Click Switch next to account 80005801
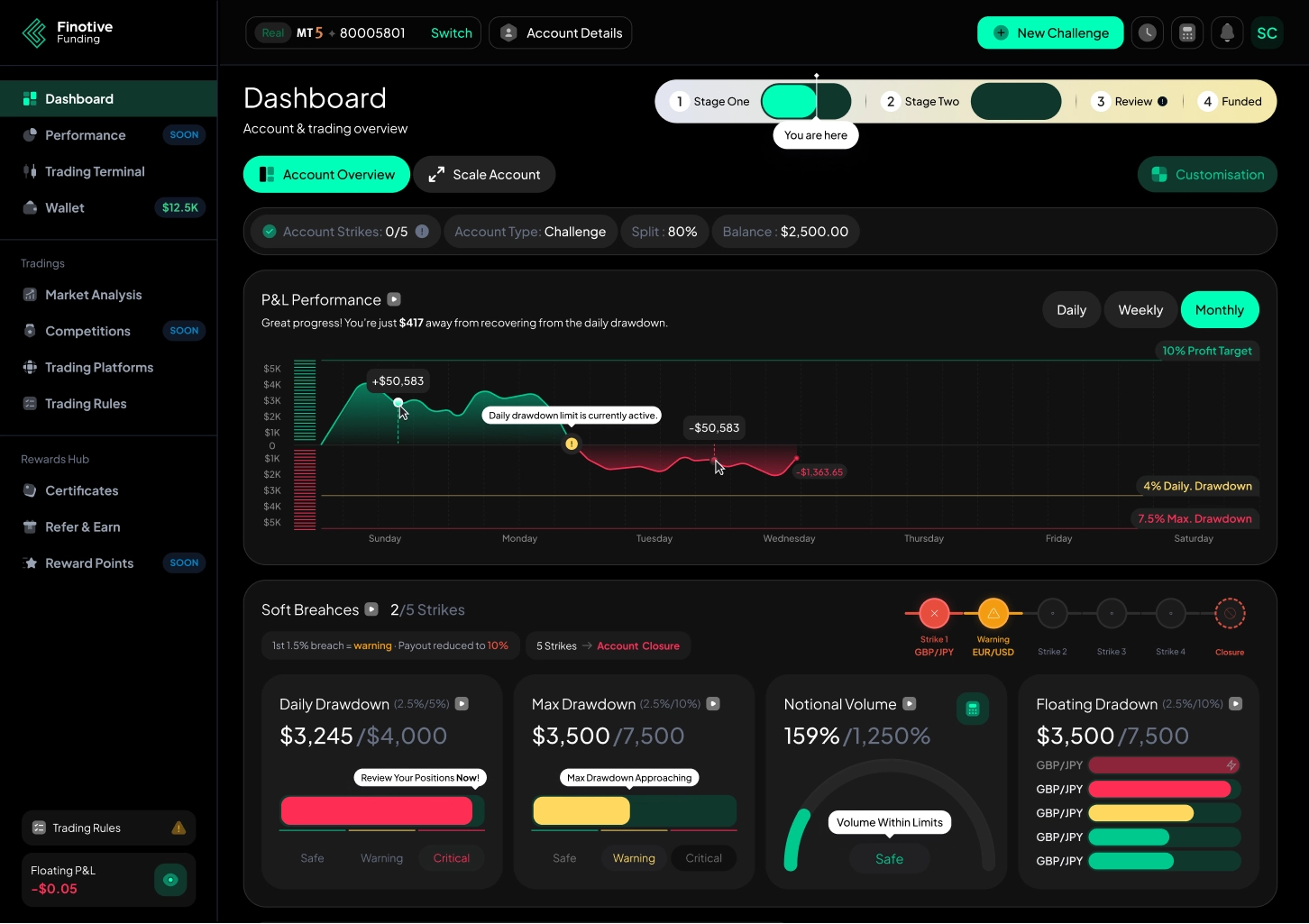 [451, 32]
